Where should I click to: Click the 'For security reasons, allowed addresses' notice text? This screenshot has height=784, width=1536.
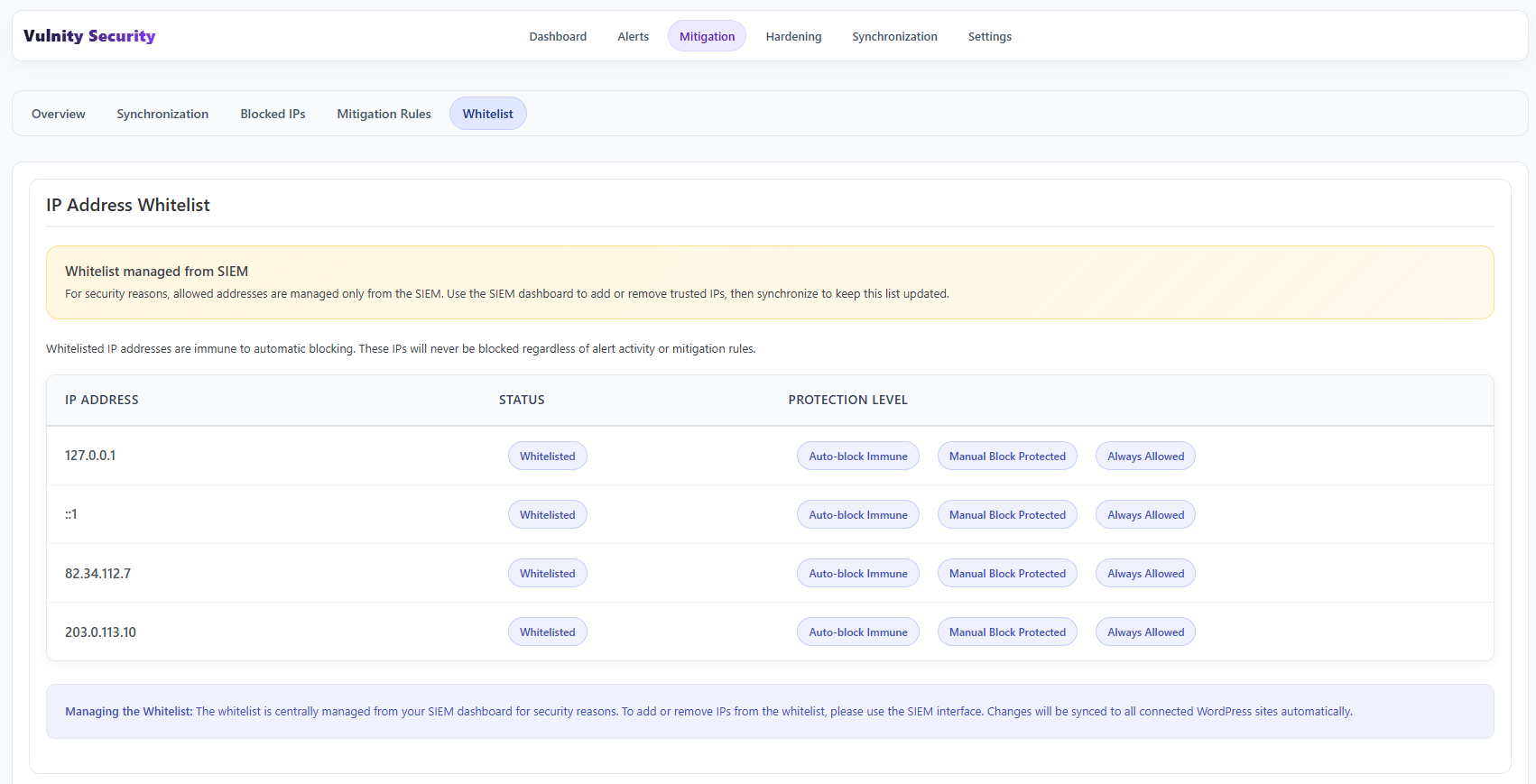pos(507,293)
